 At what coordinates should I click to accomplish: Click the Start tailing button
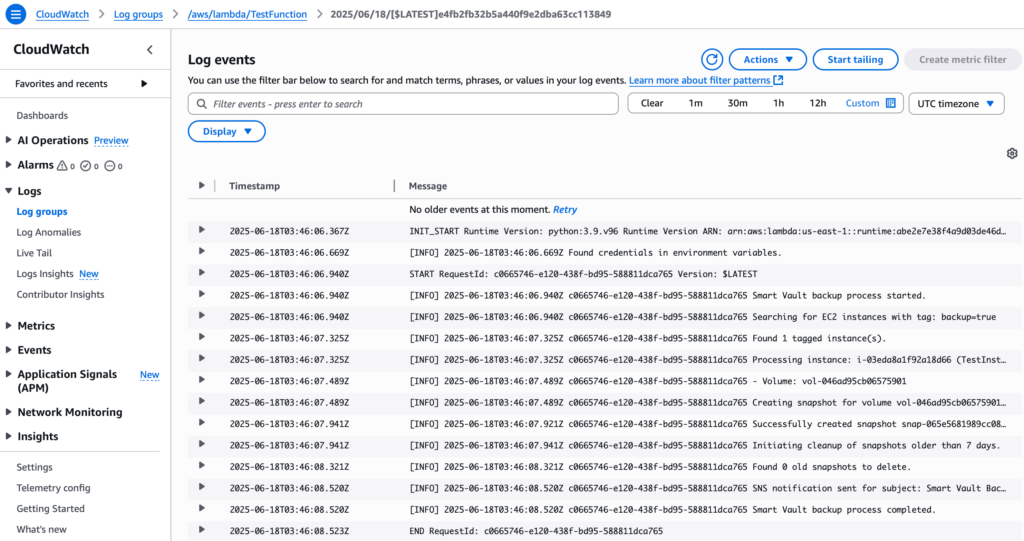855,60
